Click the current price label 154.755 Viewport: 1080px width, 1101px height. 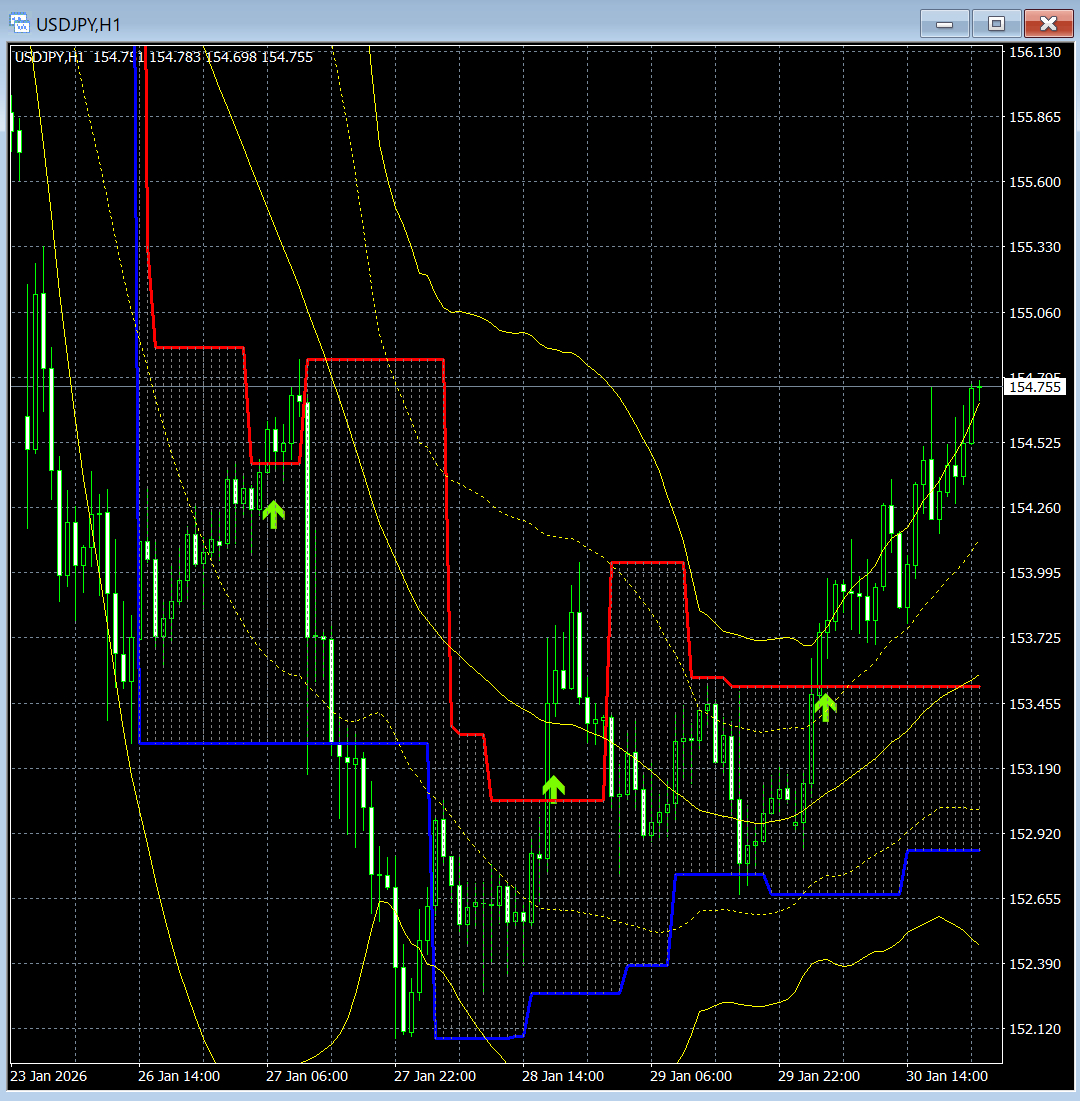click(1034, 387)
